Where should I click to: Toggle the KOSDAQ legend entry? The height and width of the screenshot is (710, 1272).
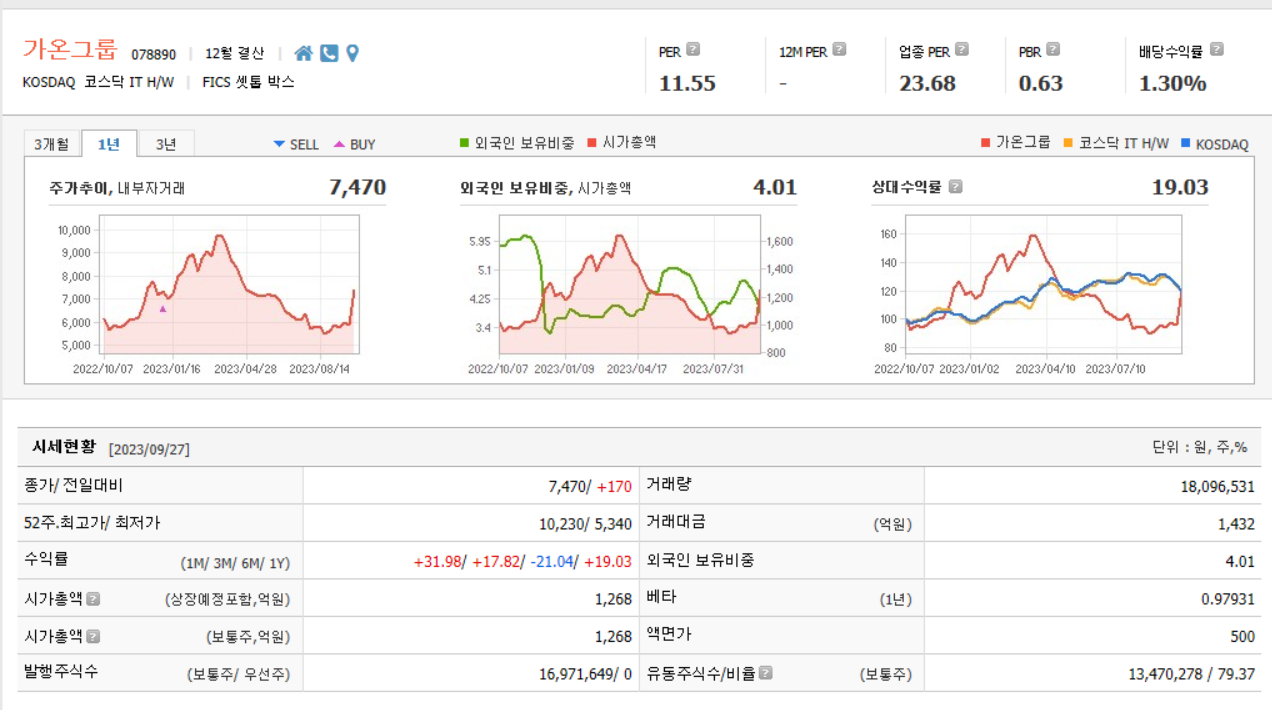(x=1222, y=144)
